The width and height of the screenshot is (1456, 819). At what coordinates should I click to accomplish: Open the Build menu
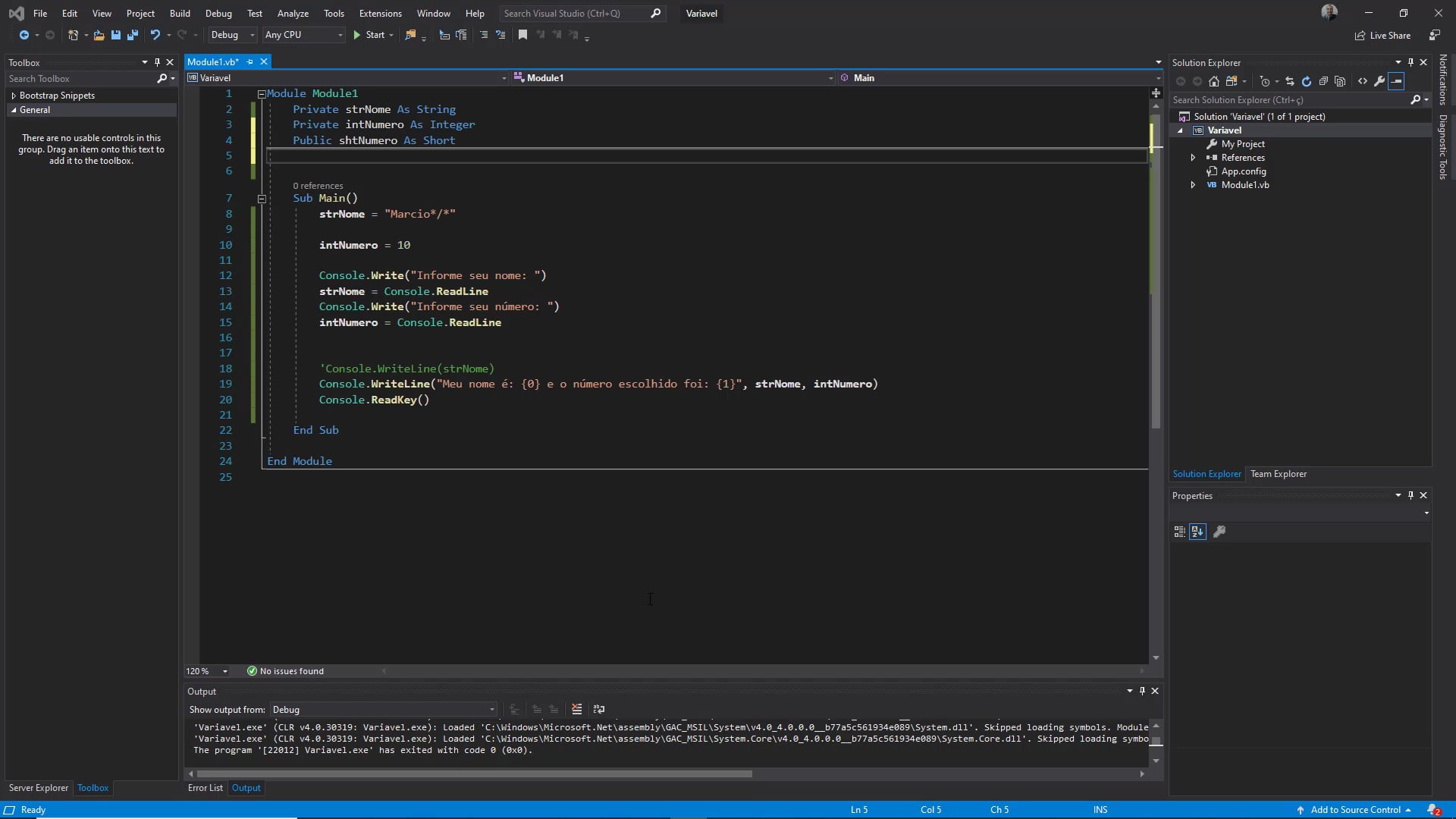180,14
